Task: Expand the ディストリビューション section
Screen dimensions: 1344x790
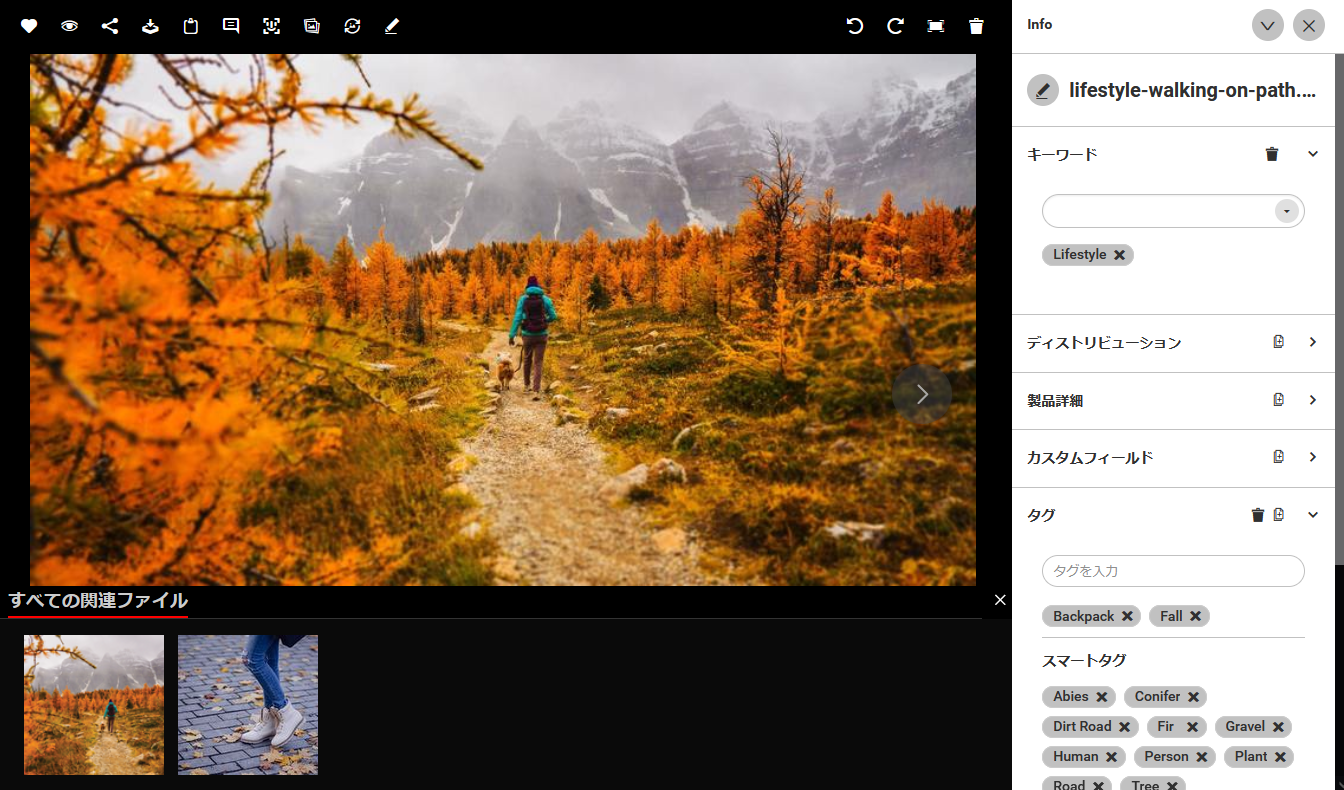Action: (1313, 342)
